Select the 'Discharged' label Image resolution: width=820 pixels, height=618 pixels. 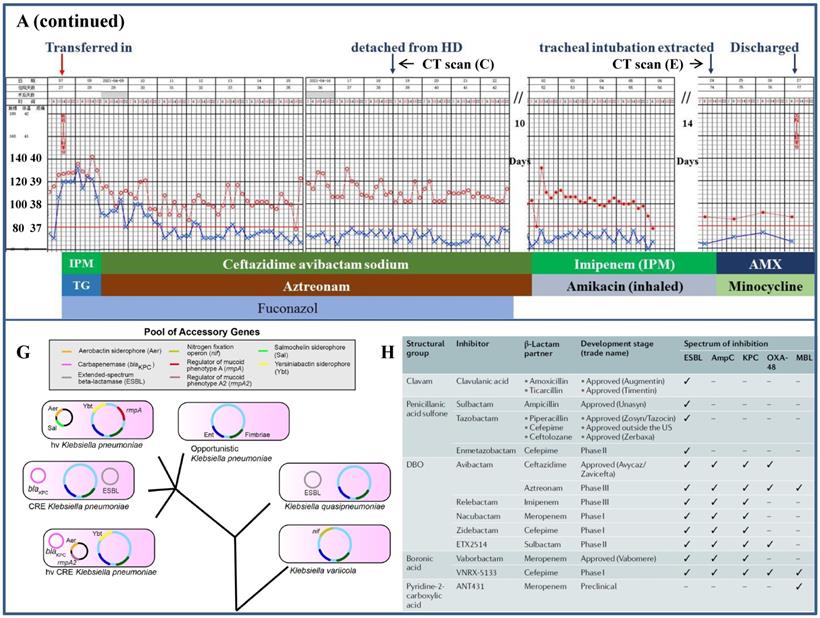pos(764,48)
